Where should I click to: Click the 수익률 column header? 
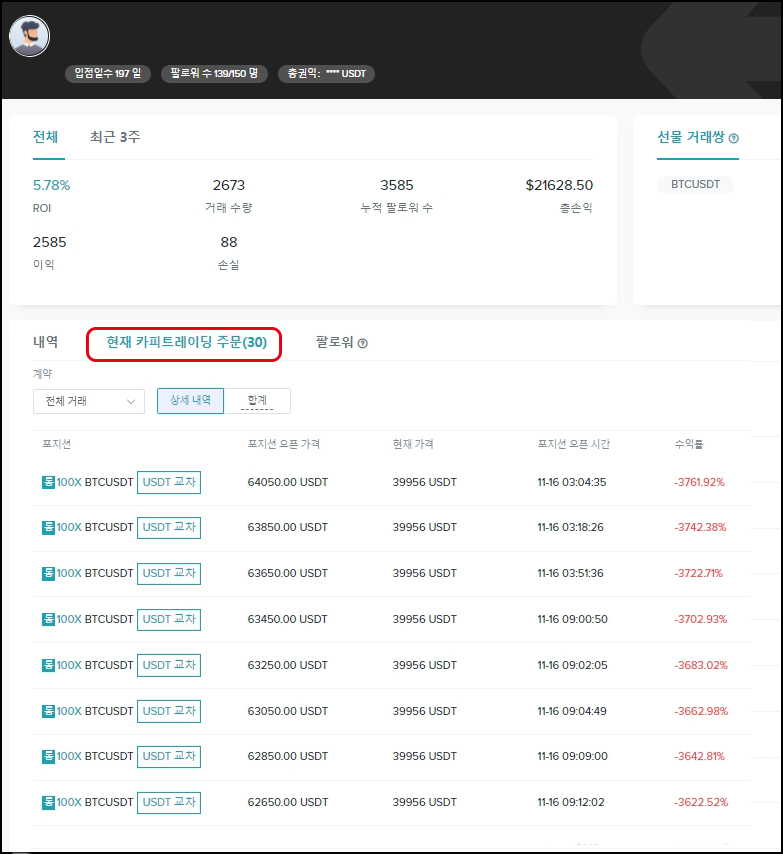click(689, 444)
